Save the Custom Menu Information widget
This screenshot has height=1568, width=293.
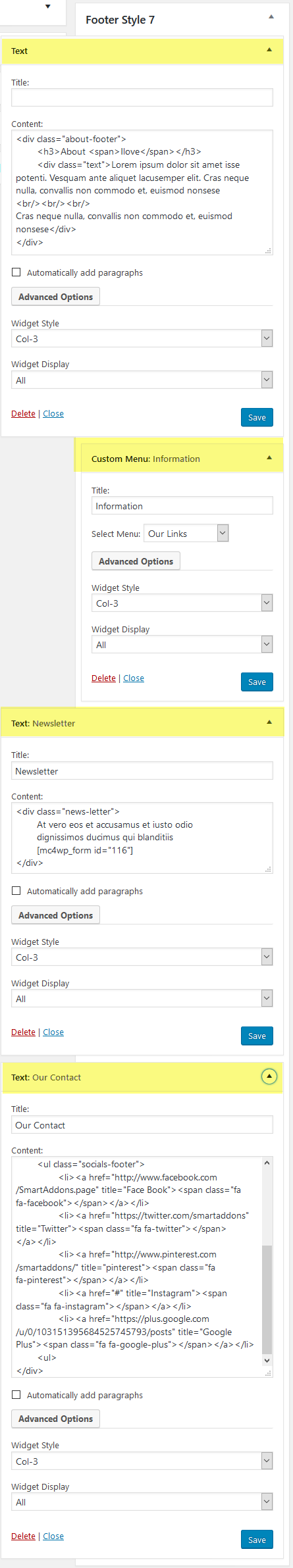tap(257, 682)
